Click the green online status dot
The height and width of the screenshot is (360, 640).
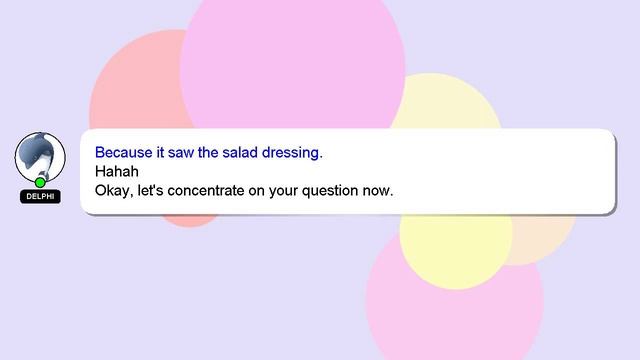coord(40,182)
